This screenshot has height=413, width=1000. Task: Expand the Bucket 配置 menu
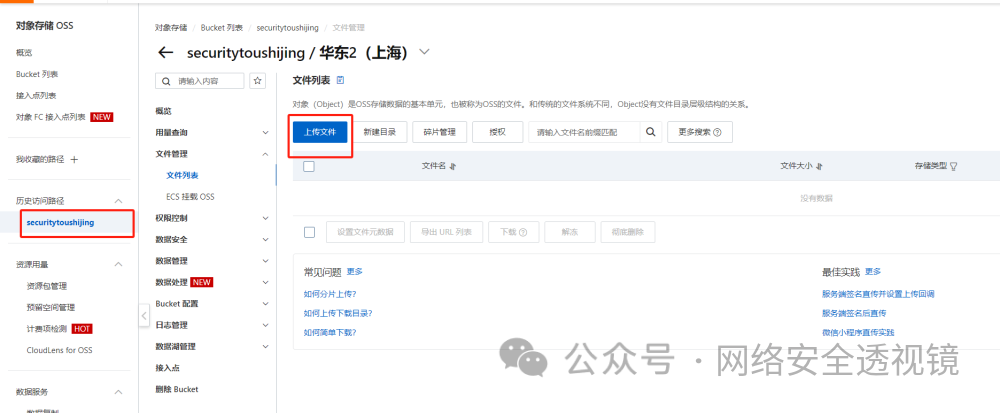266,303
